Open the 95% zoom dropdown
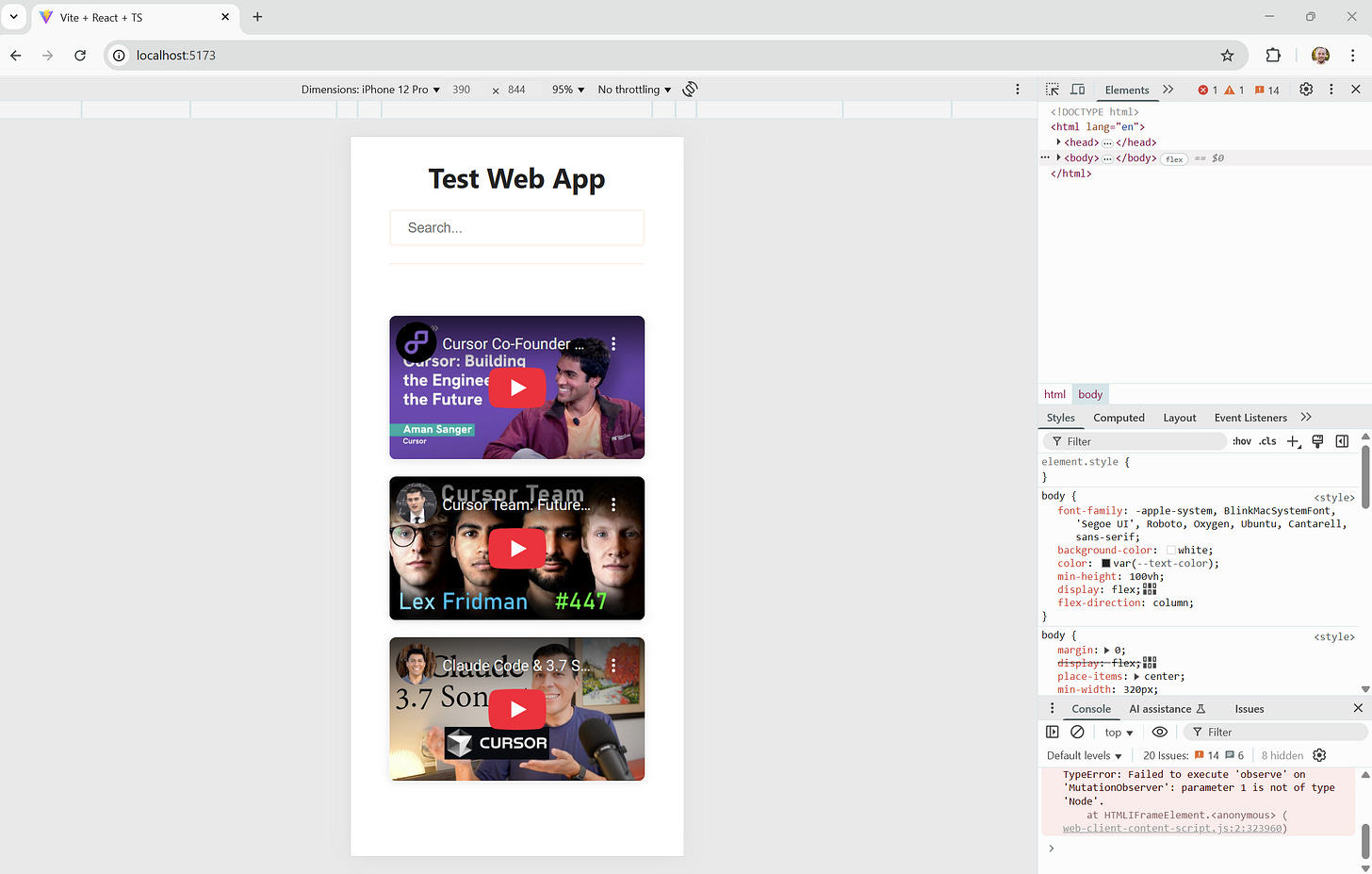This screenshot has height=874, width=1372. click(568, 90)
